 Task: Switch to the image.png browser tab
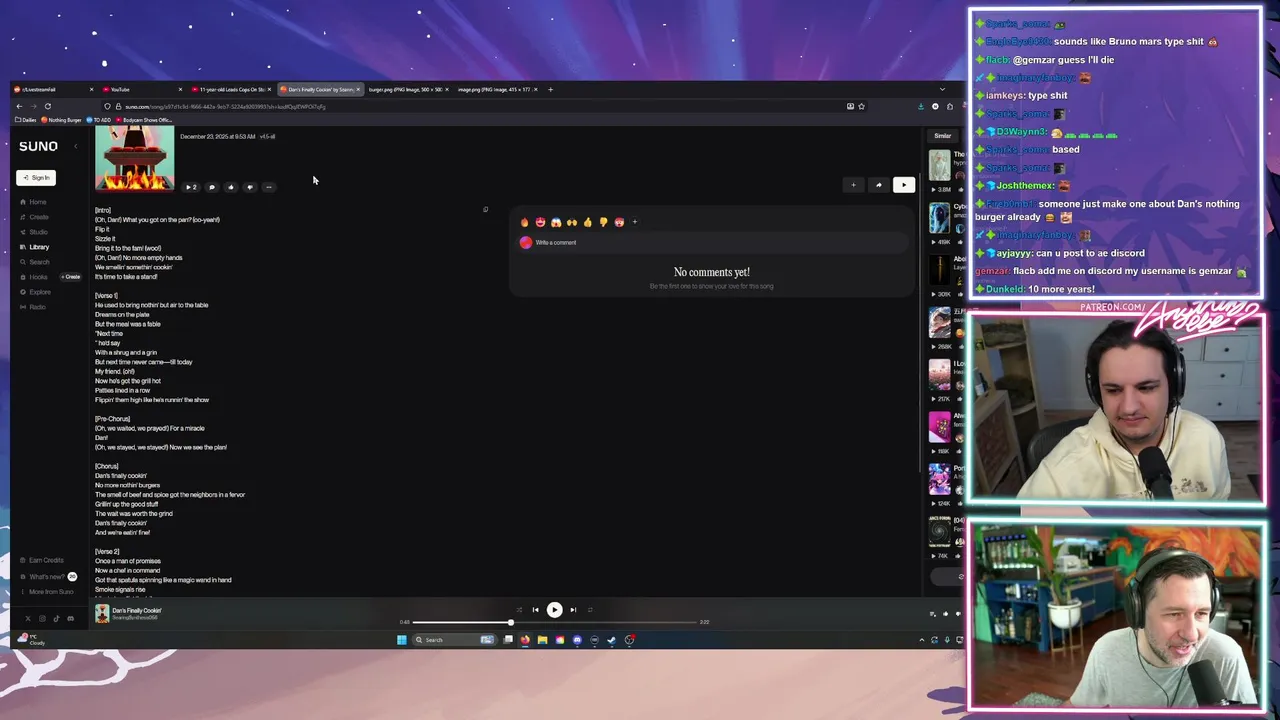495,89
